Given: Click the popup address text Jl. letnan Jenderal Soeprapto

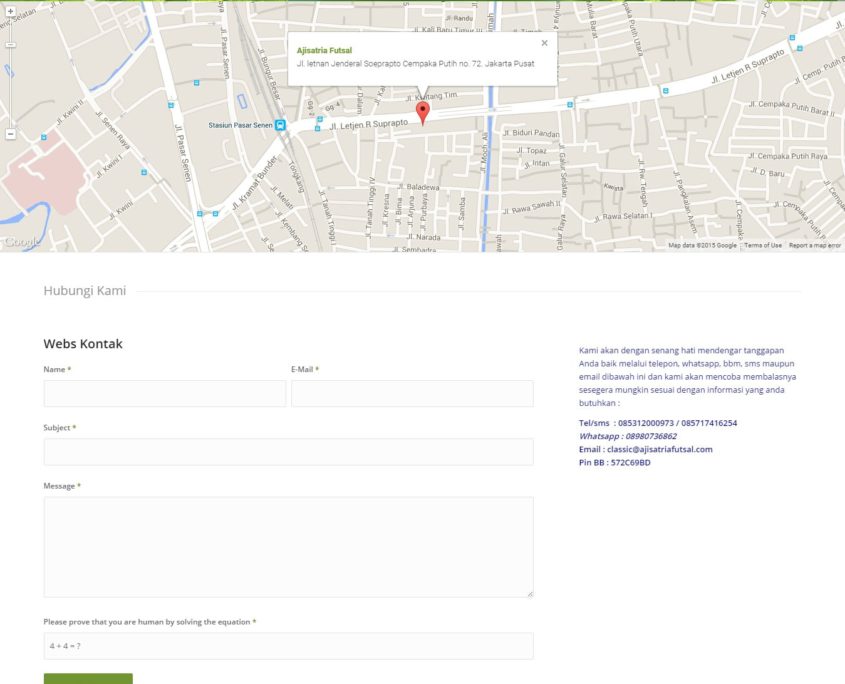Looking at the screenshot, I should tap(415, 64).
